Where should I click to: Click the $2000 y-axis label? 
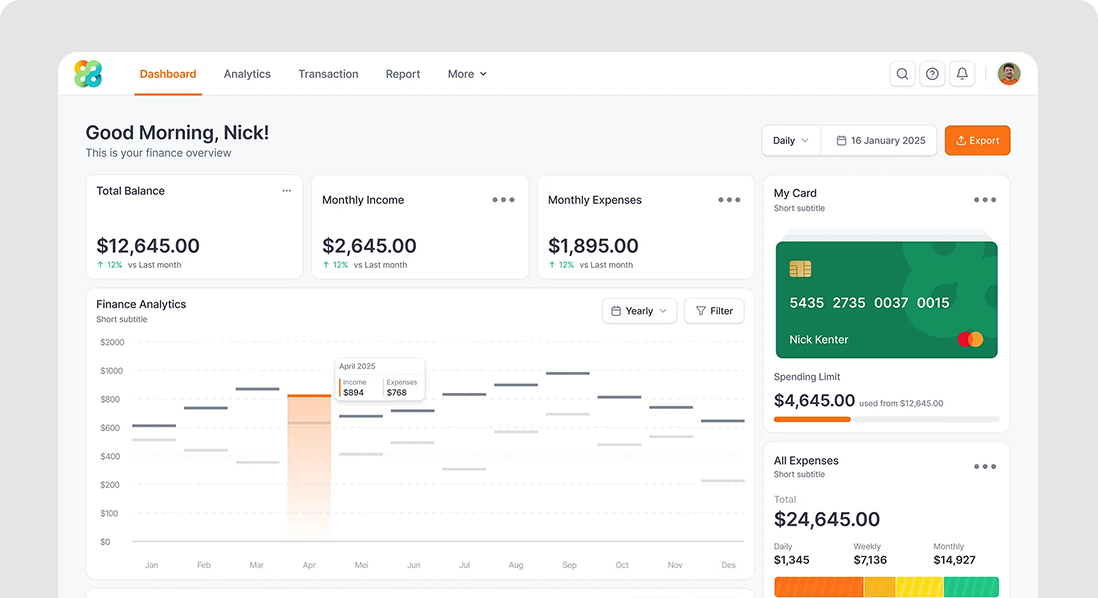(x=112, y=342)
